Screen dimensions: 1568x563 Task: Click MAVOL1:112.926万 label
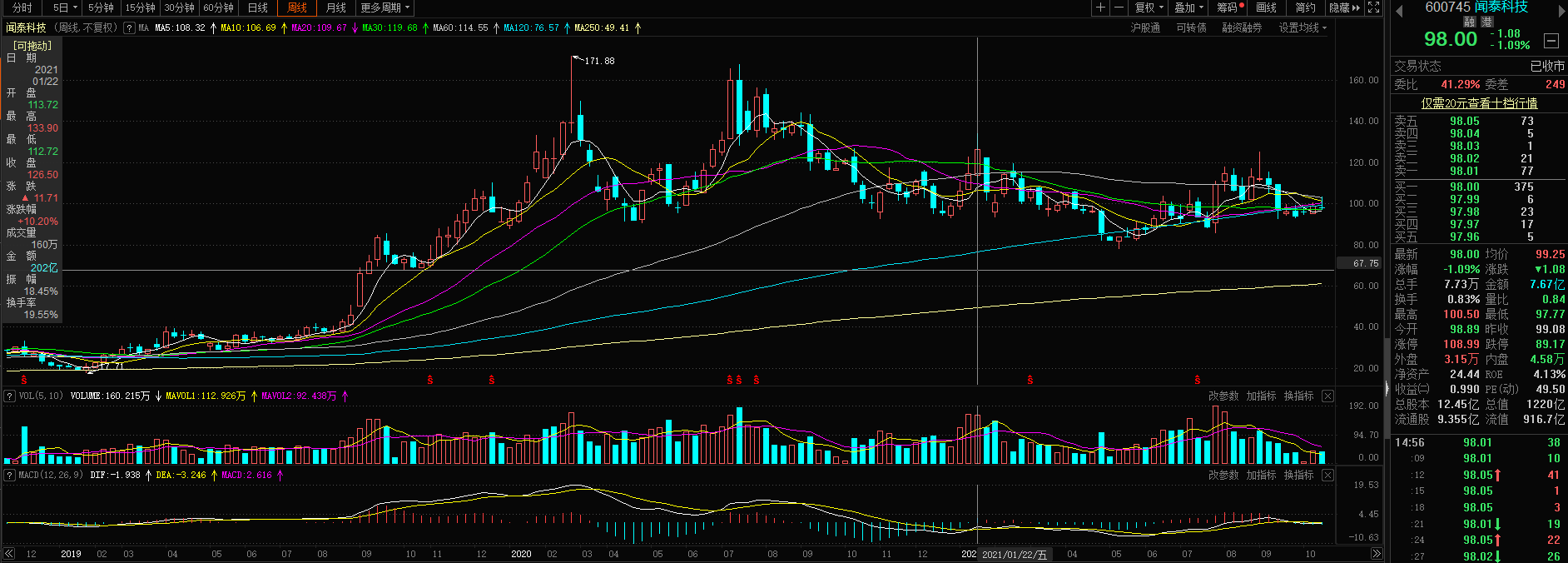coord(206,396)
